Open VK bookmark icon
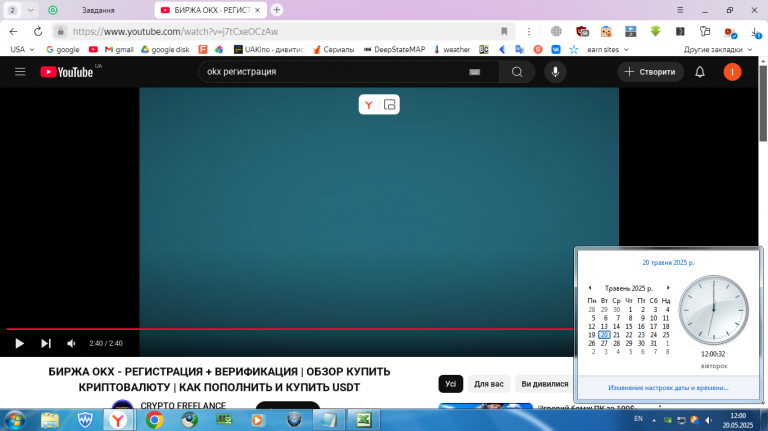Viewport: 768px width, 431px height. (x=556, y=49)
